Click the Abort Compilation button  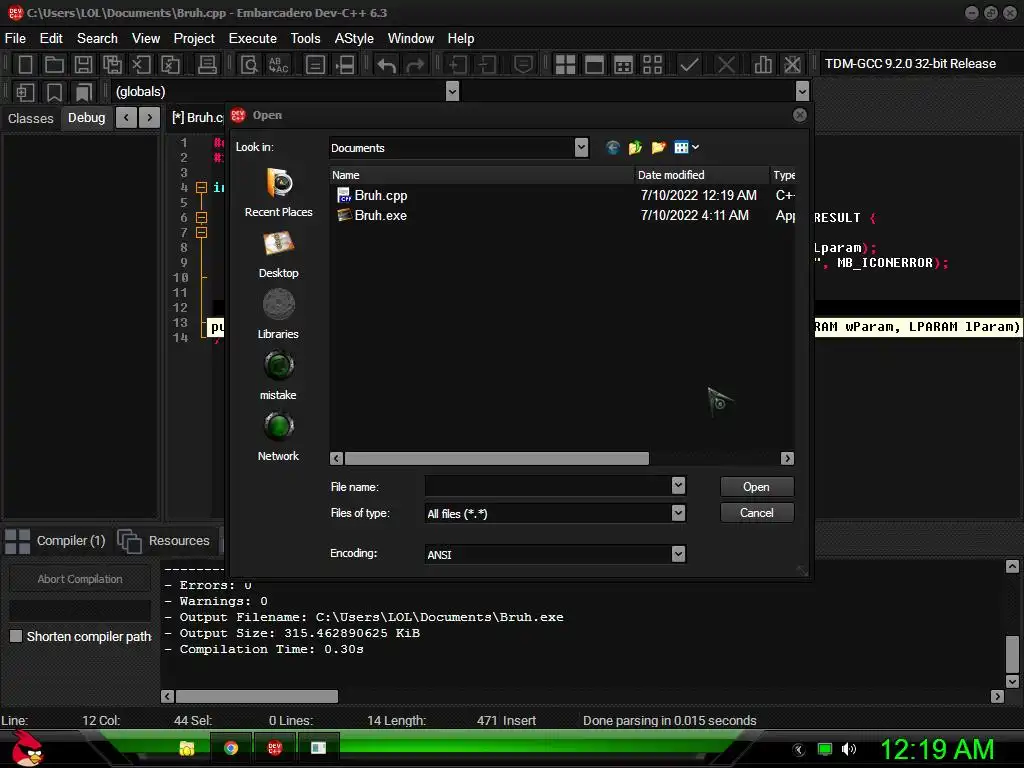tap(80, 579)
